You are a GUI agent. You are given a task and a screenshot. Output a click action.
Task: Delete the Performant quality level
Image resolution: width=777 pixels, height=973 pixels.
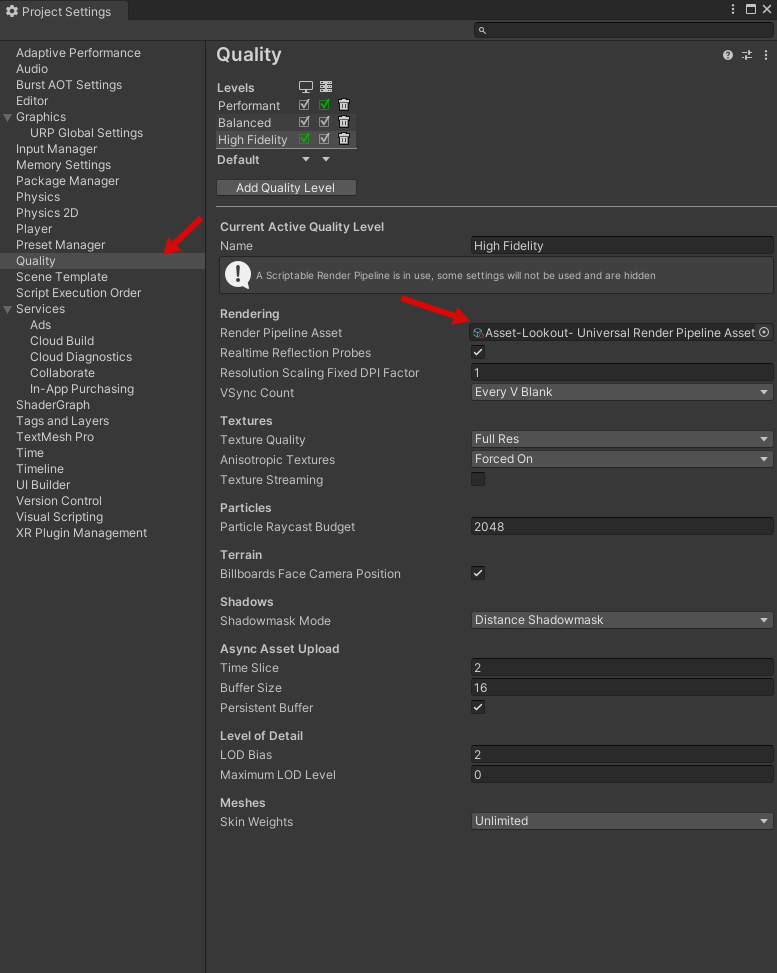click(344, 105)
